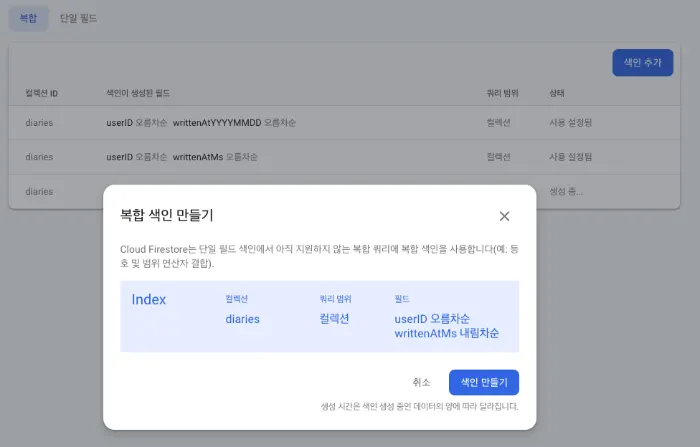Click userID 오름차순 in the dialog
The image size is (700, 447).
click(432, 319)
